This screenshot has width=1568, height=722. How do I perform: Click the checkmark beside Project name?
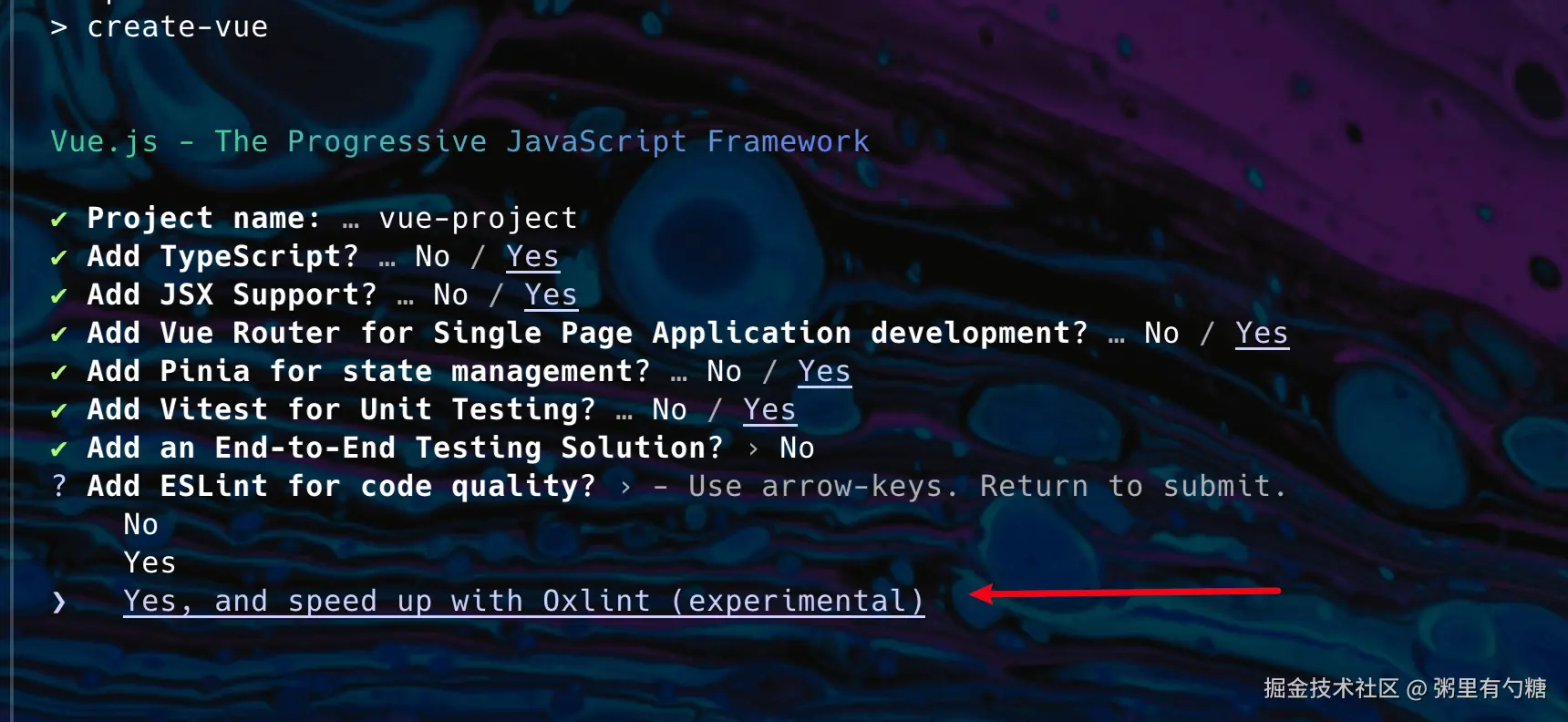59,219
